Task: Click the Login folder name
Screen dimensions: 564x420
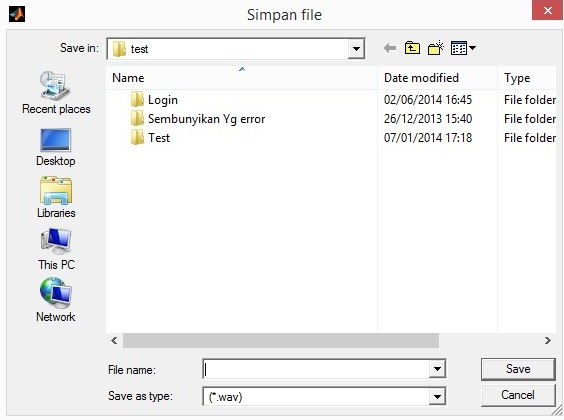Action: (x=163, y=100)
